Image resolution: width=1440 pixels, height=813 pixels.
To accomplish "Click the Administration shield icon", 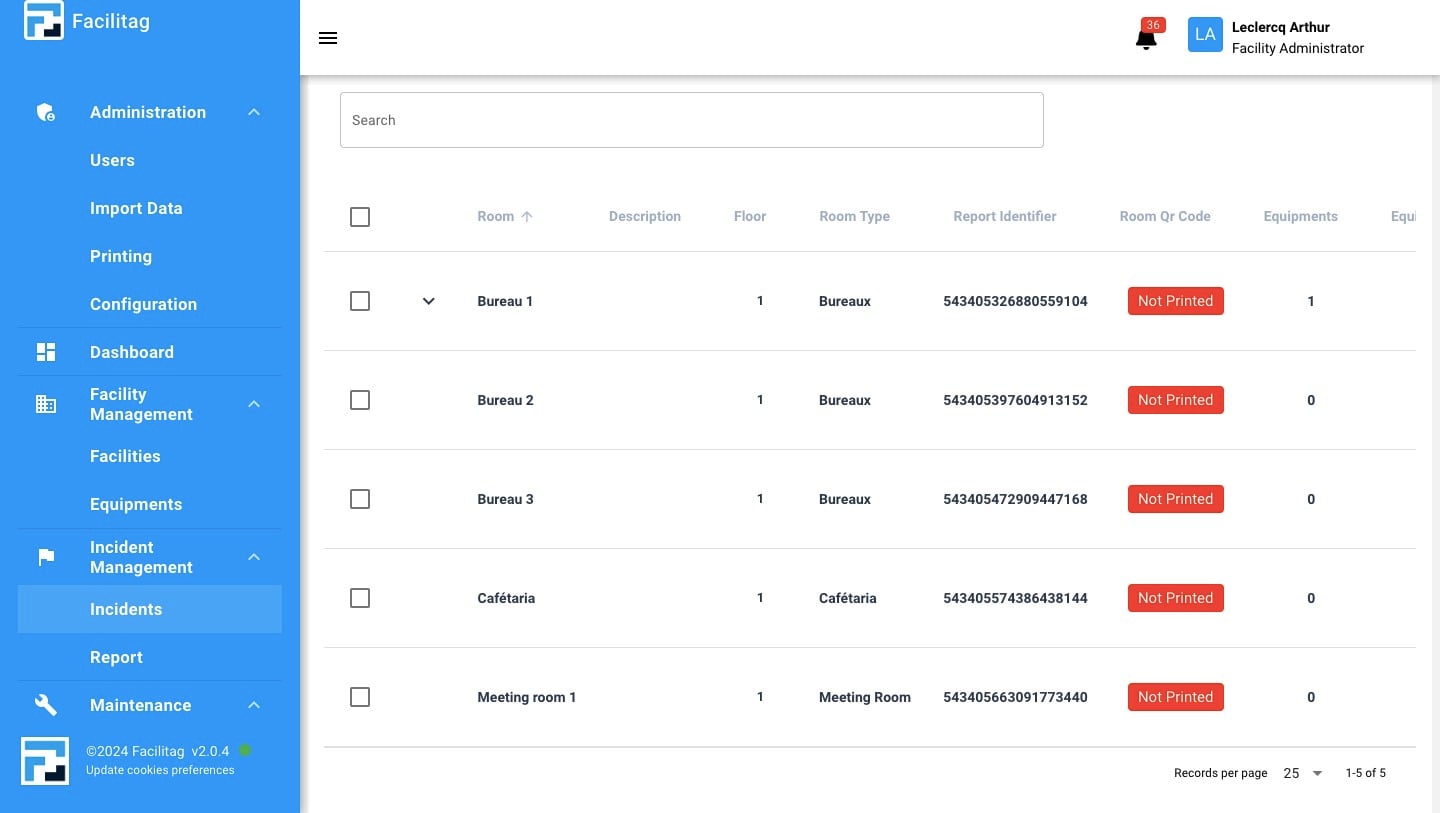I will [46, 112].
